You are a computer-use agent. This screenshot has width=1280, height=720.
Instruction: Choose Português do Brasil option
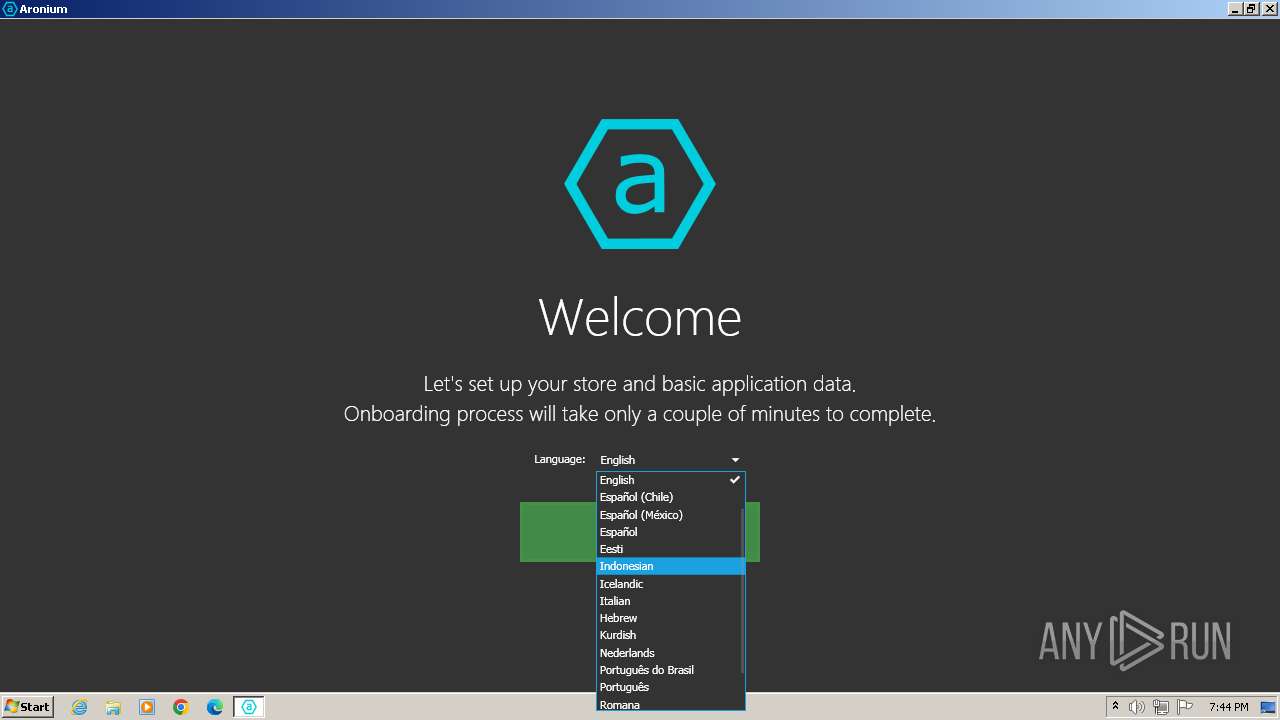(x=670, y=670)
